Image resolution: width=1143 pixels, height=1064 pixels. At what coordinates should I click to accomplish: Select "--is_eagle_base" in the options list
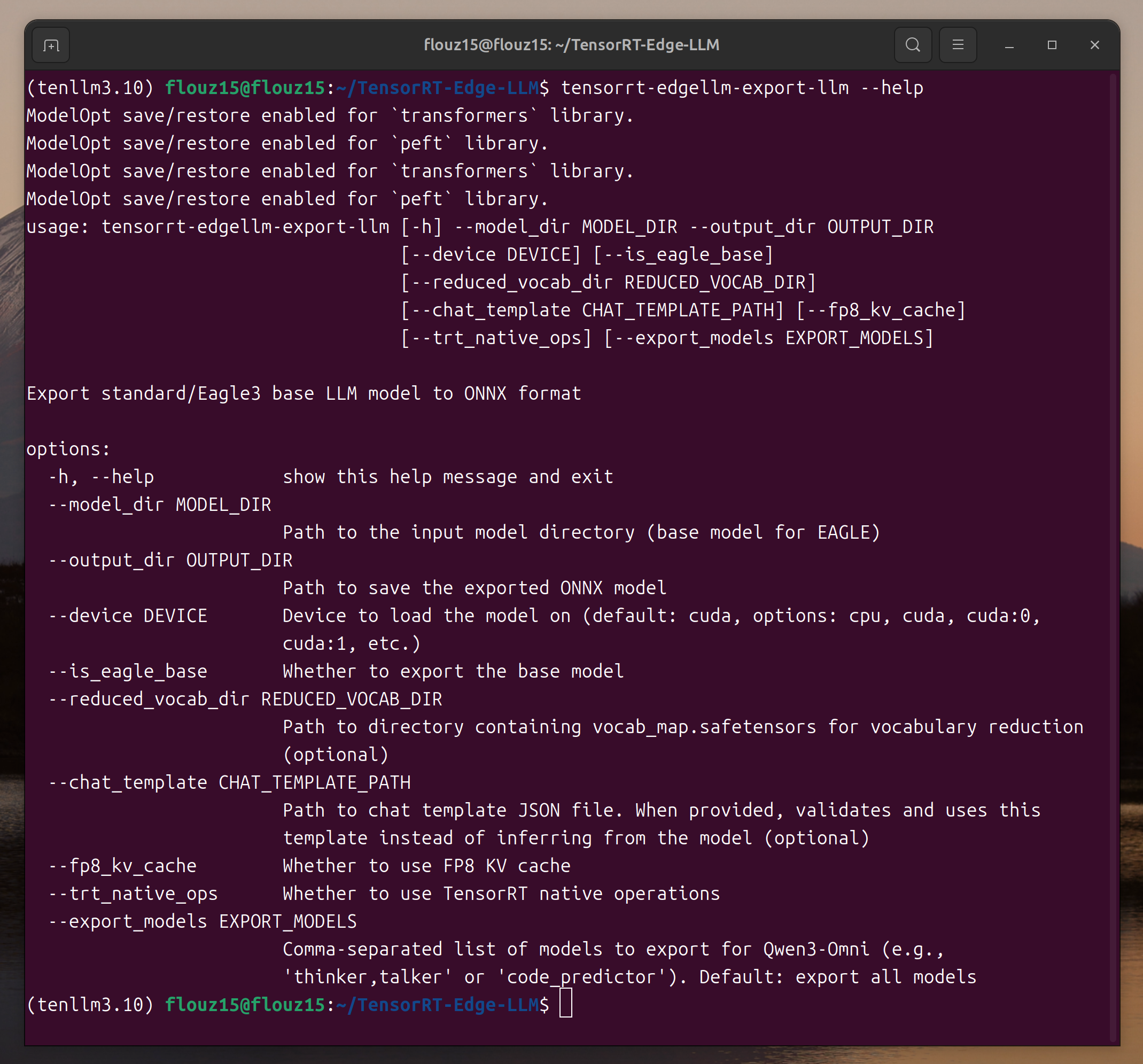click(x=128, y=672)
